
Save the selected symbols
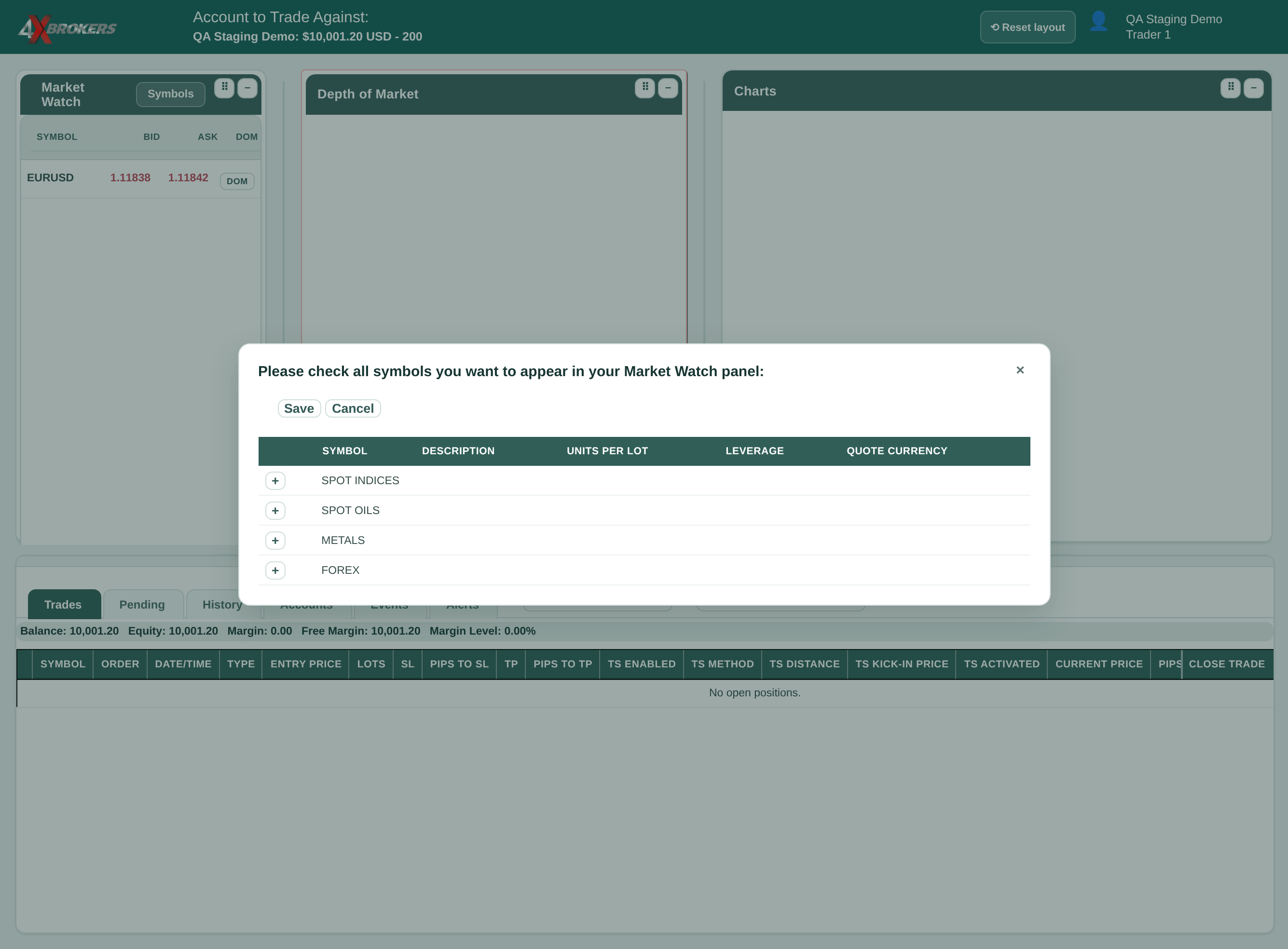pyautogui.click(x=299, y=408)
